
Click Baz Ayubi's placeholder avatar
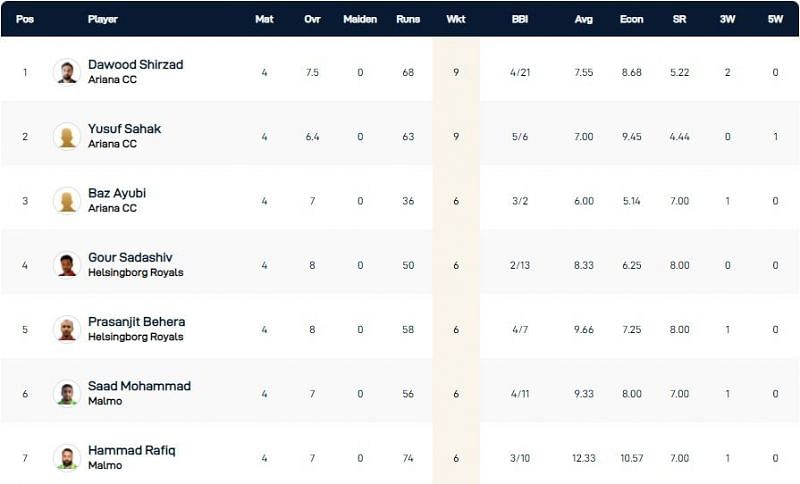point(67,200)
